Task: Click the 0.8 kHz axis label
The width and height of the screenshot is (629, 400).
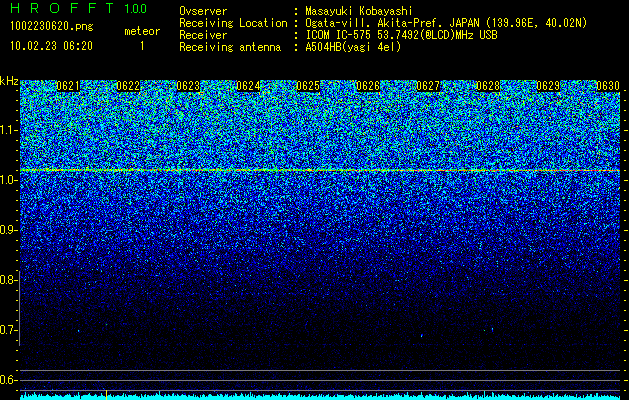Action: point(7,280)
